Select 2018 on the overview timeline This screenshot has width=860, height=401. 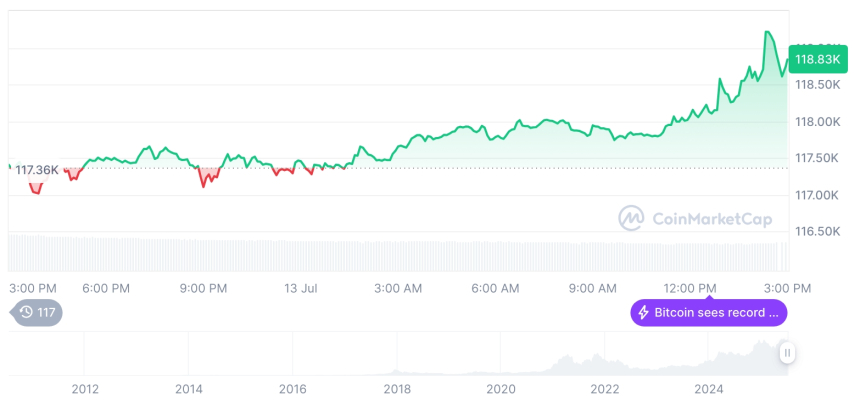(397, 388)
